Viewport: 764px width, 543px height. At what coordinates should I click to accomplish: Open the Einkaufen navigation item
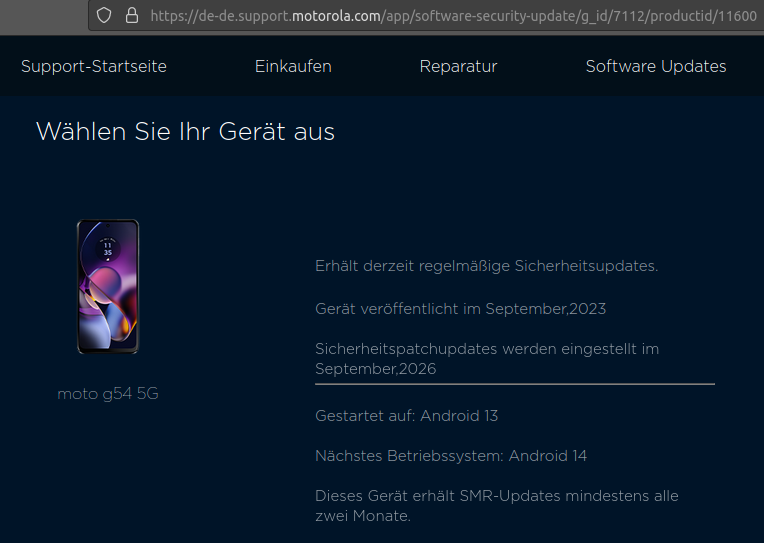293,66
